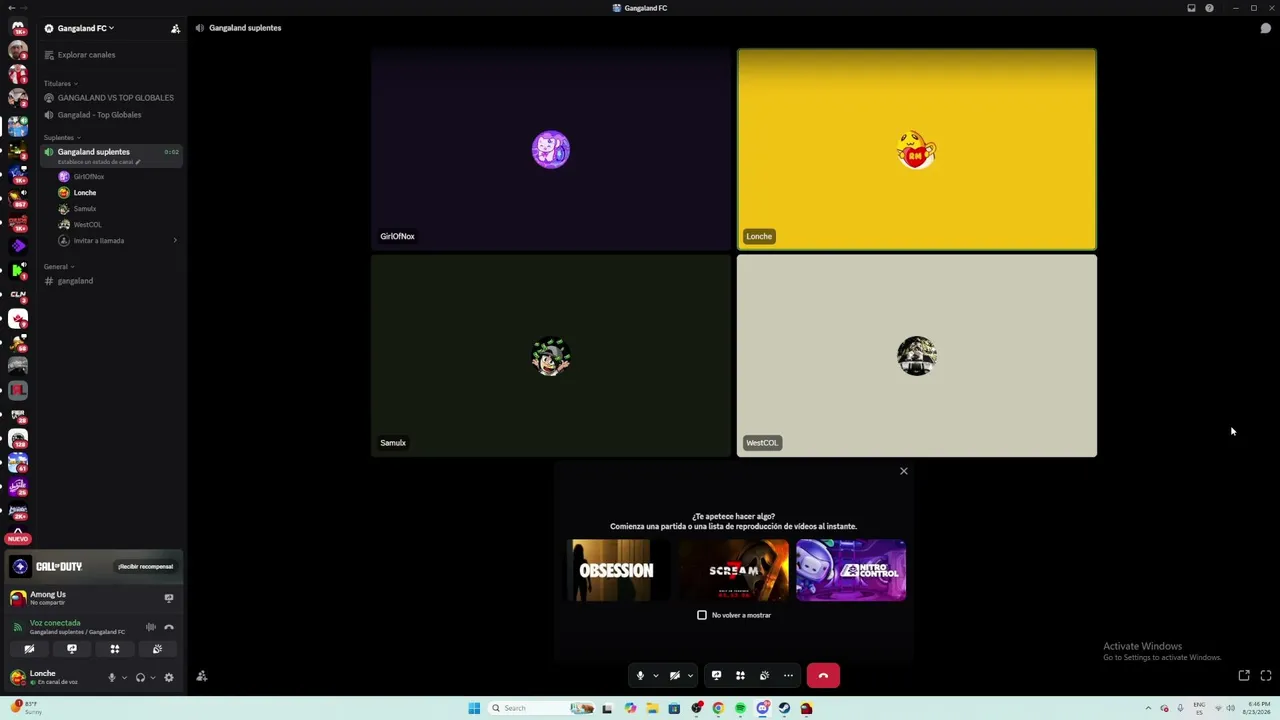The image size is (1280, 720).
Task: Stream Among Us with the screen share icon
Action: (x=169, y=598)
